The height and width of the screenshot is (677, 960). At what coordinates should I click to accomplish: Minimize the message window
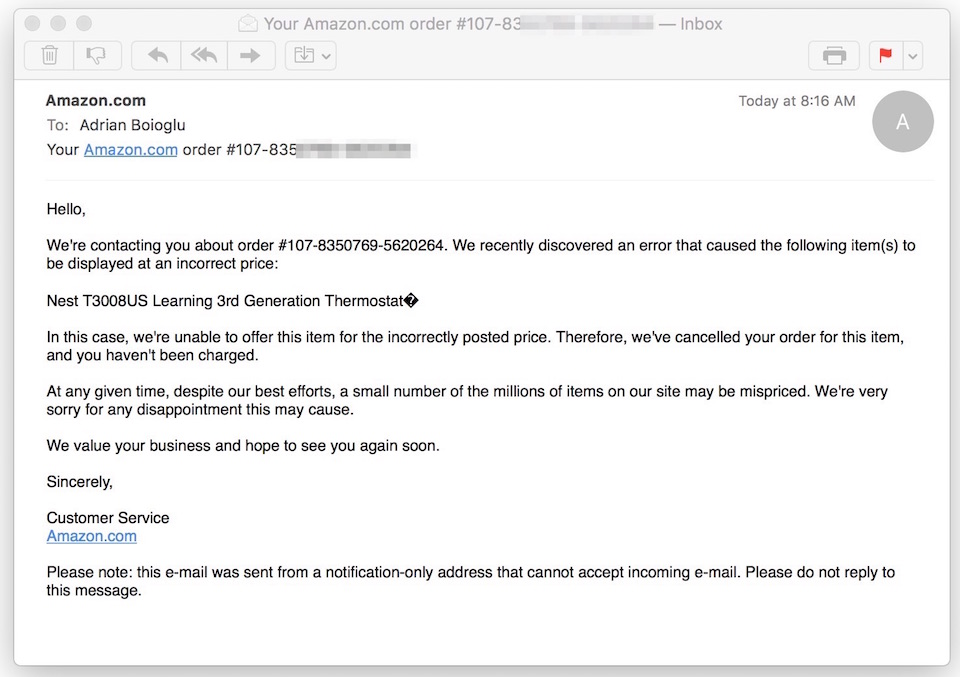point(58,23)
